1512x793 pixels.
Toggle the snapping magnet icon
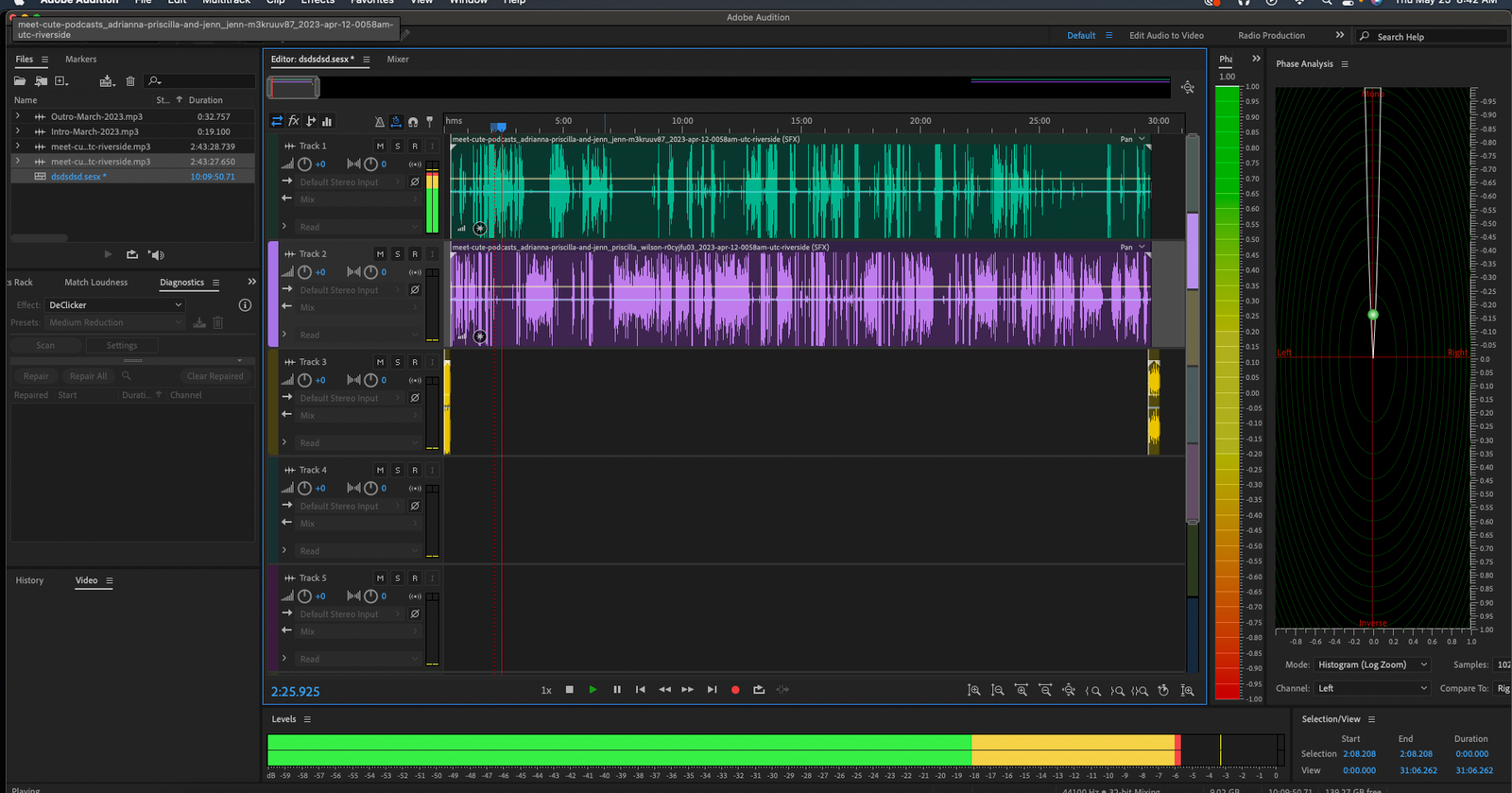click(413, 122)
